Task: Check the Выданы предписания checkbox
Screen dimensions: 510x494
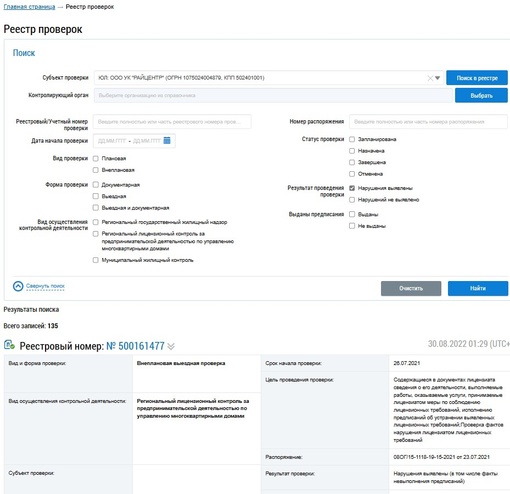Action: pos(352,214)
